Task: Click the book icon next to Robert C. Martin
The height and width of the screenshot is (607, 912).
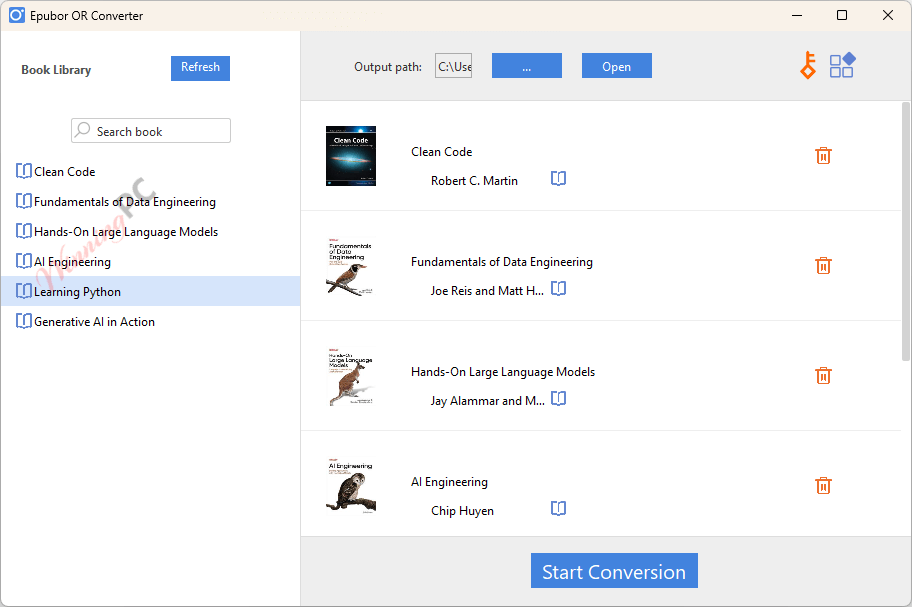Action: tap(558, 178)
